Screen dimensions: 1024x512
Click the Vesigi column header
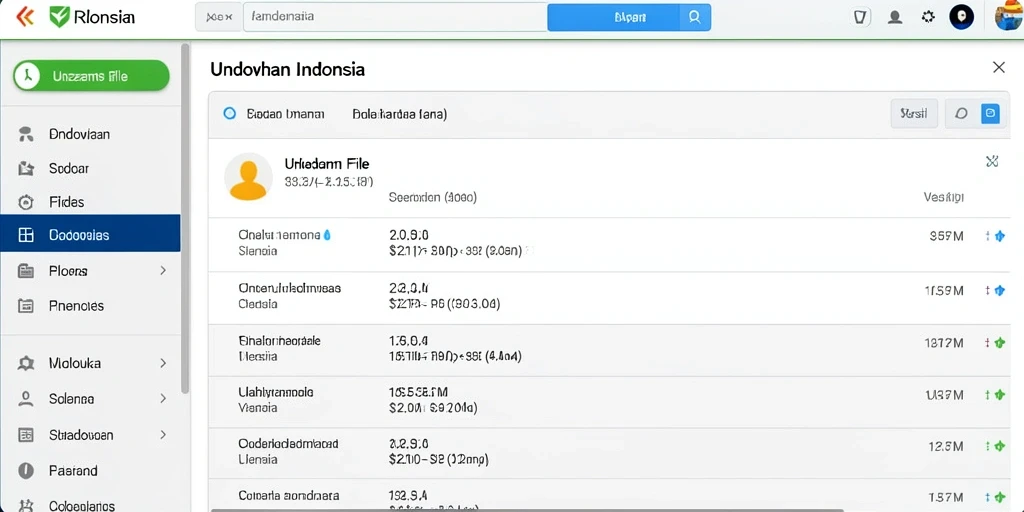click(x=944, y=197)
